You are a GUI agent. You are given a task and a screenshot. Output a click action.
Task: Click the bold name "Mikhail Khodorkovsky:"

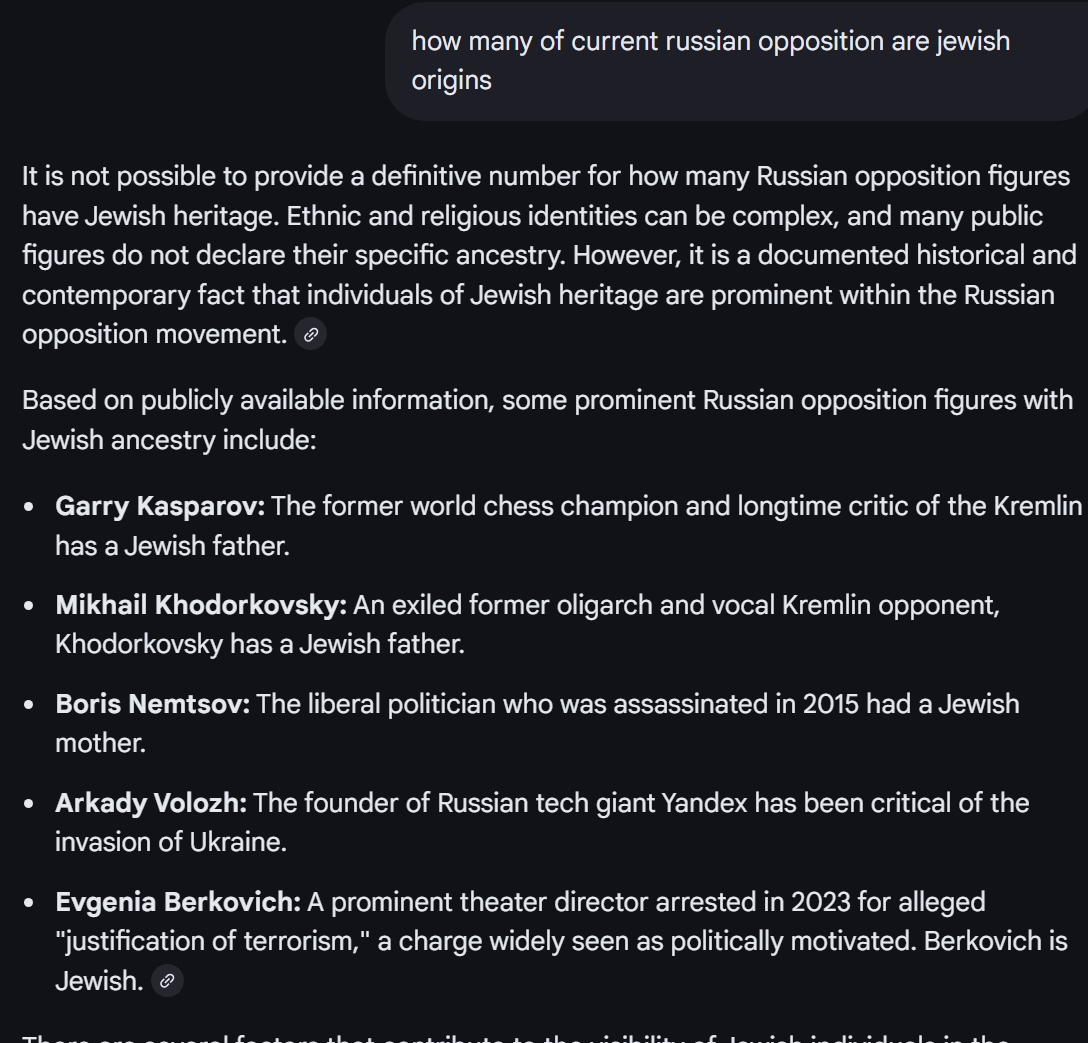tap(201, 605)
